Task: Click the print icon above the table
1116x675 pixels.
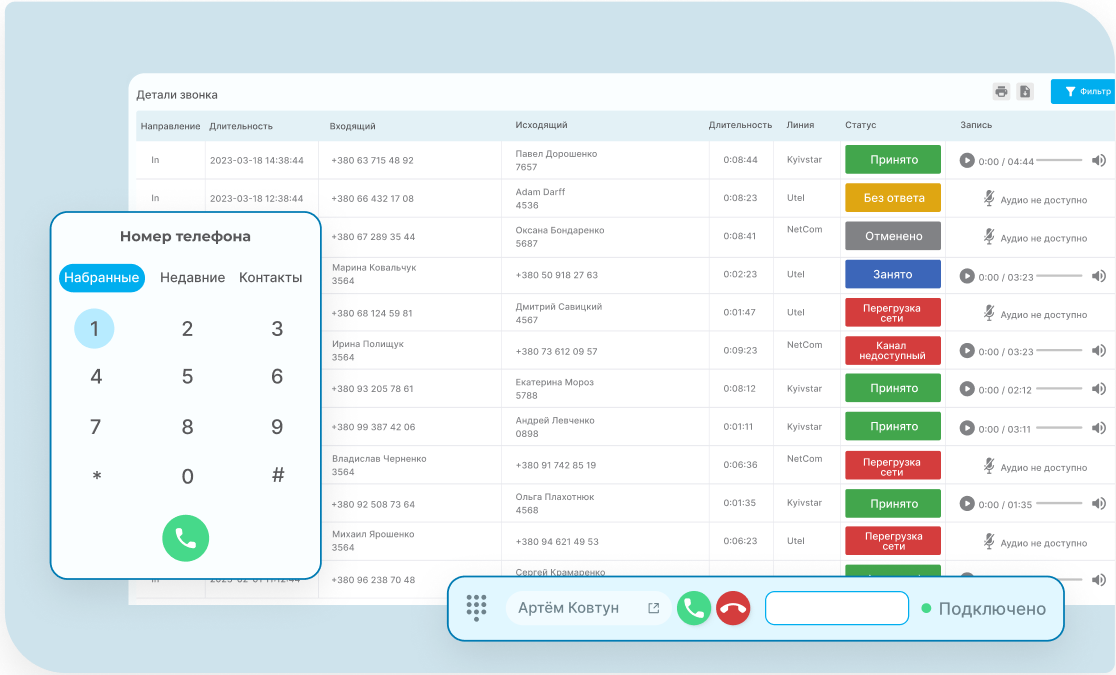Action: coord(1001,92)
